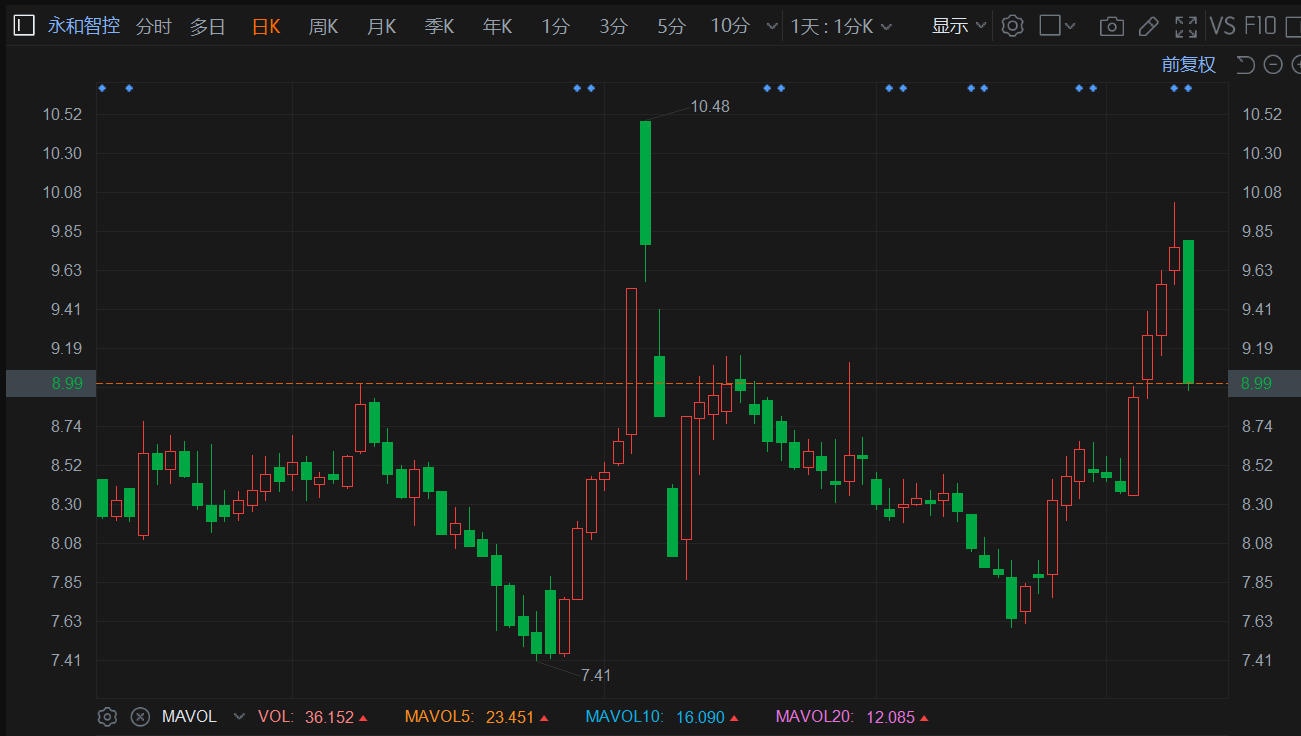Switch to the 周K weekly tab
1301x736 pixels.
tap(323, 26)
